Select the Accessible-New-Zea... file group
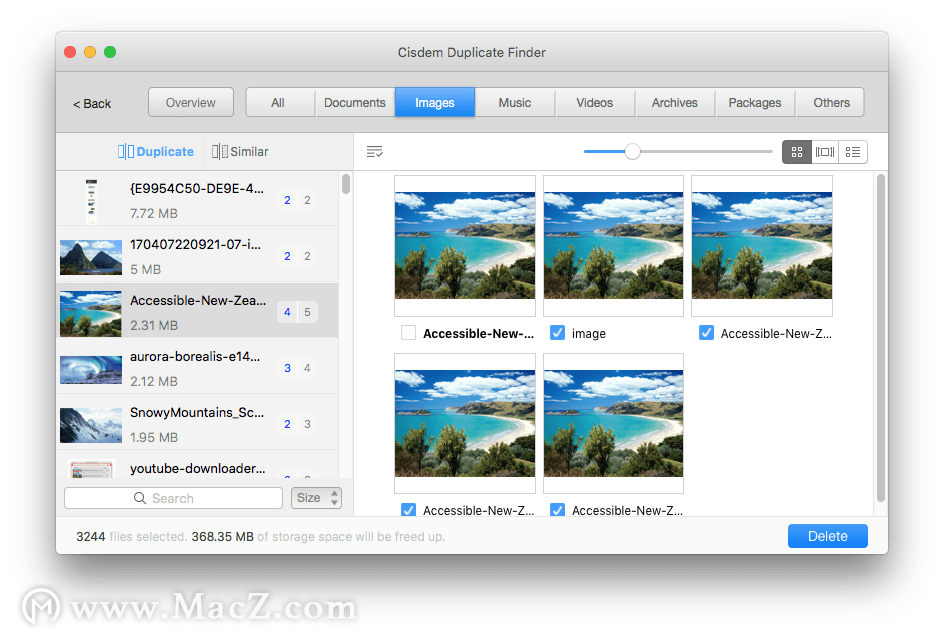 197,312
